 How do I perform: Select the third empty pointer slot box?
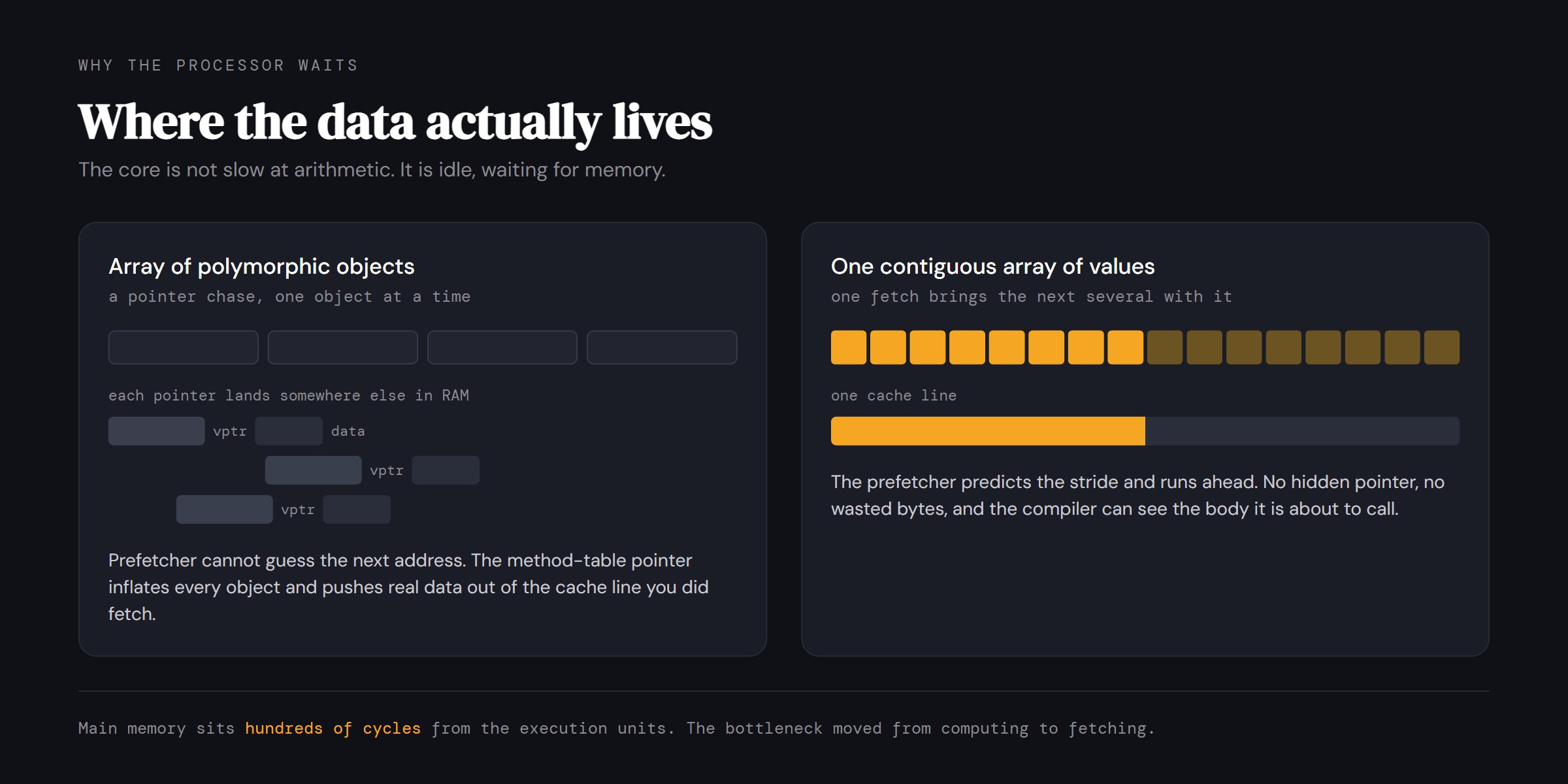[x=502, y=347]
